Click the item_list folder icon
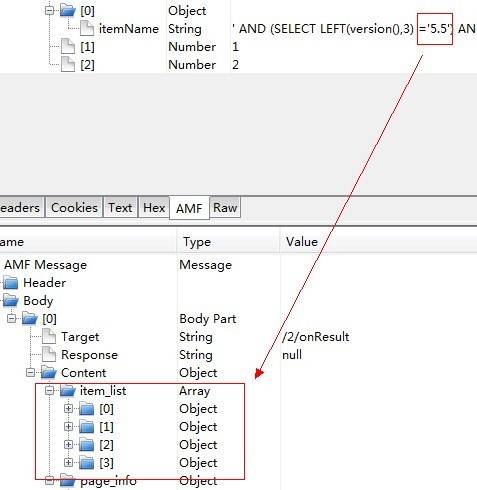 coord(68,390)
